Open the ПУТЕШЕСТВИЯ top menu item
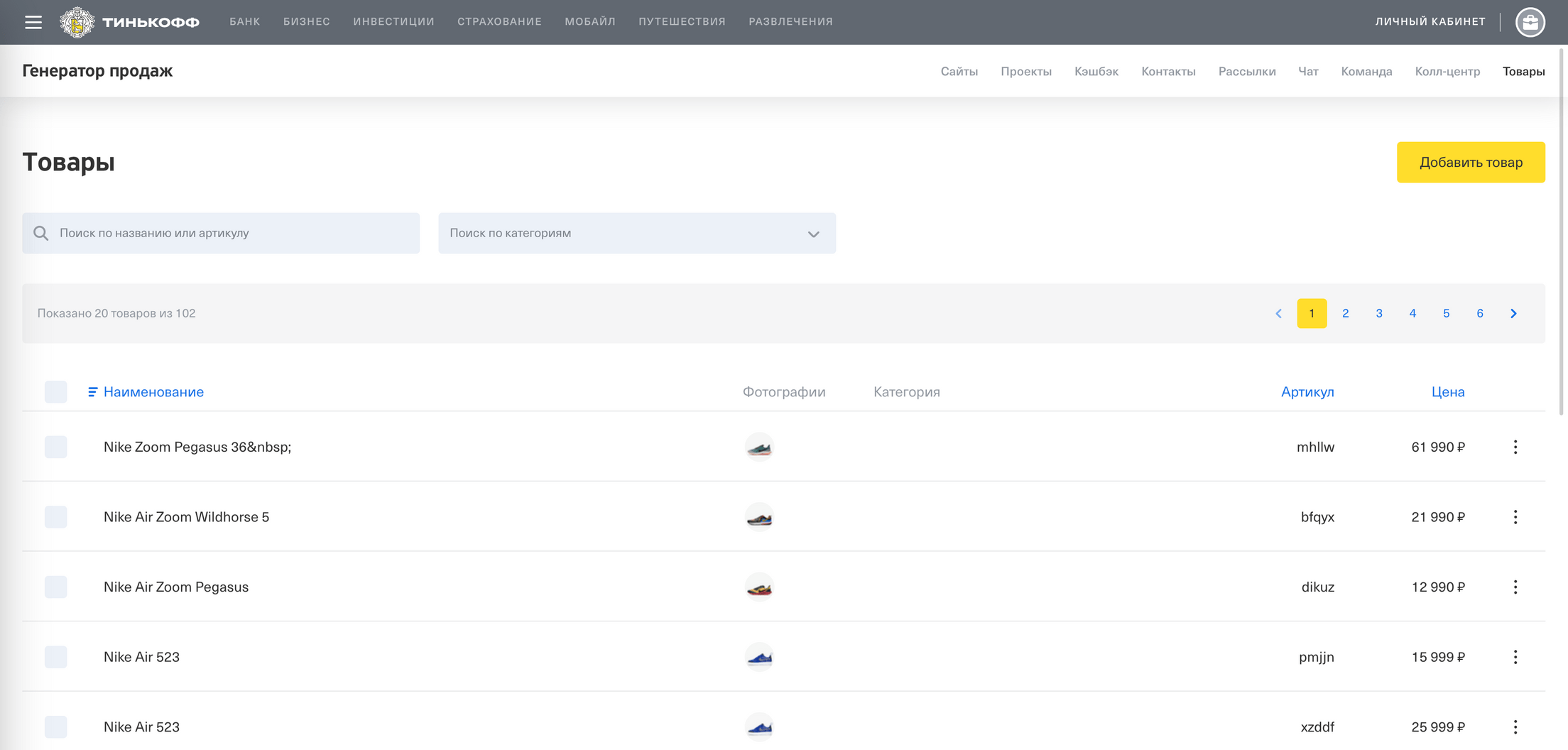Viewport: 1568px width, 750px height. [x=682, y=22]
